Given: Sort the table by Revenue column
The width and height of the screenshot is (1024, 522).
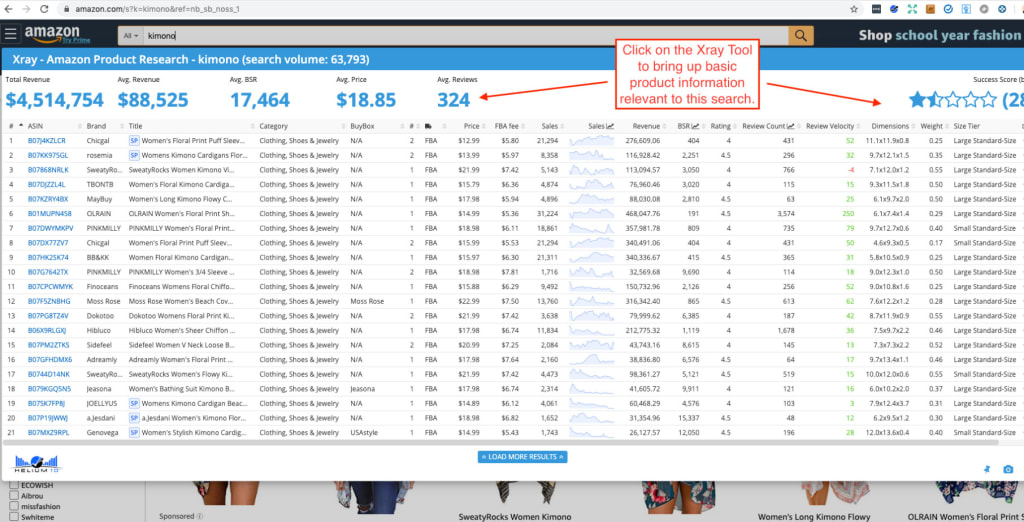Looking at the screenshot, I should pyautogui.click(x=646, y=126).
